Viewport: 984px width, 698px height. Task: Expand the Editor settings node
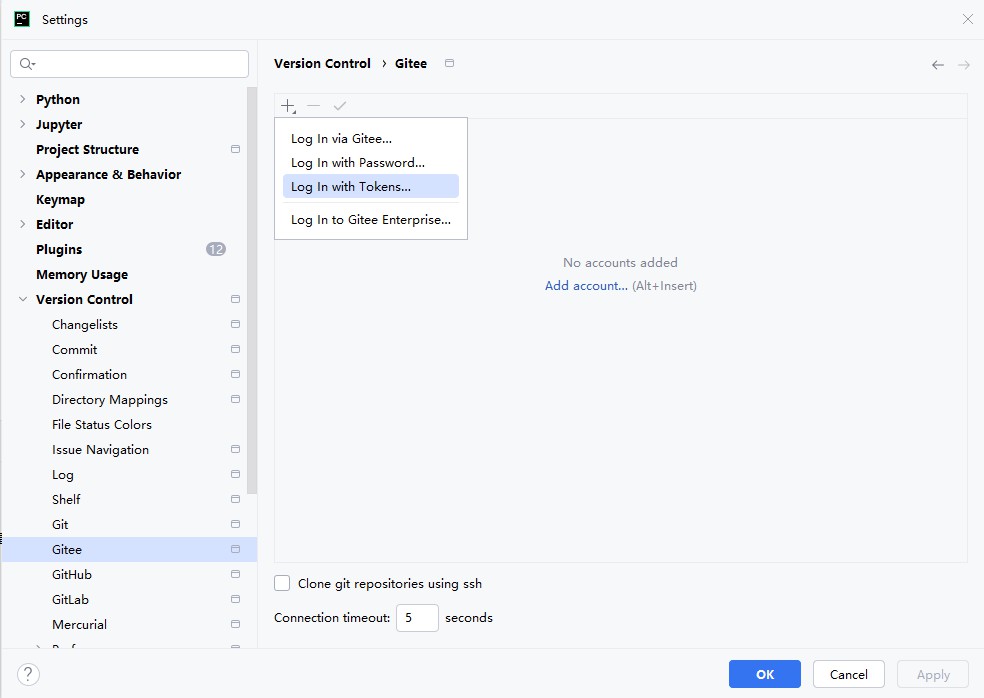23,224
